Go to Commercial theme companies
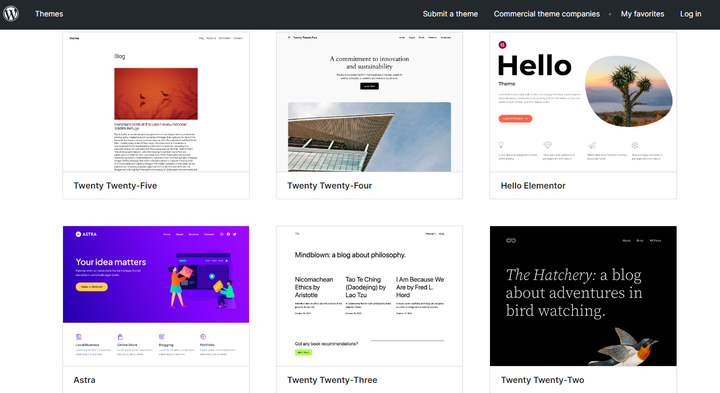Screen dimensions: 720x393 pos(546,14)
